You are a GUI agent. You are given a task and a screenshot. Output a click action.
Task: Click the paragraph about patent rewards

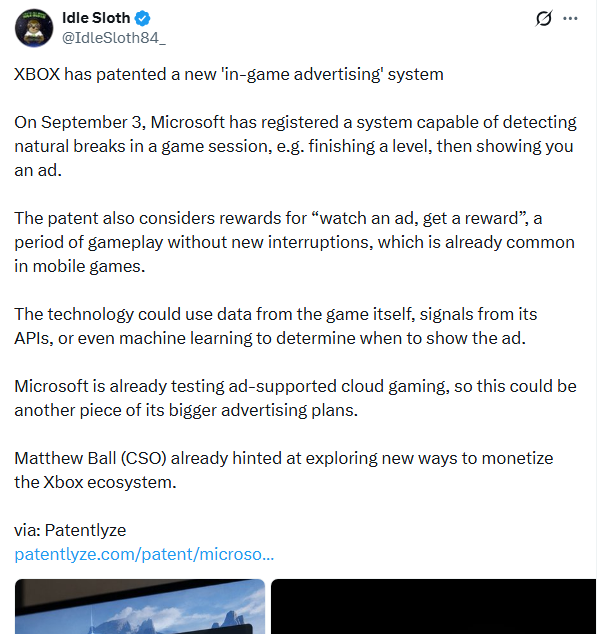pos(294,242)
